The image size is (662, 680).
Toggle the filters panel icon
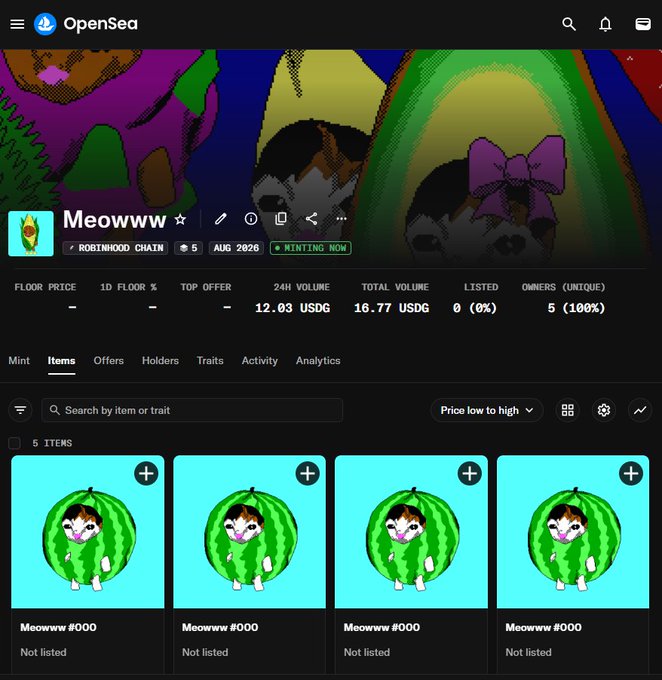click(20, 410)
